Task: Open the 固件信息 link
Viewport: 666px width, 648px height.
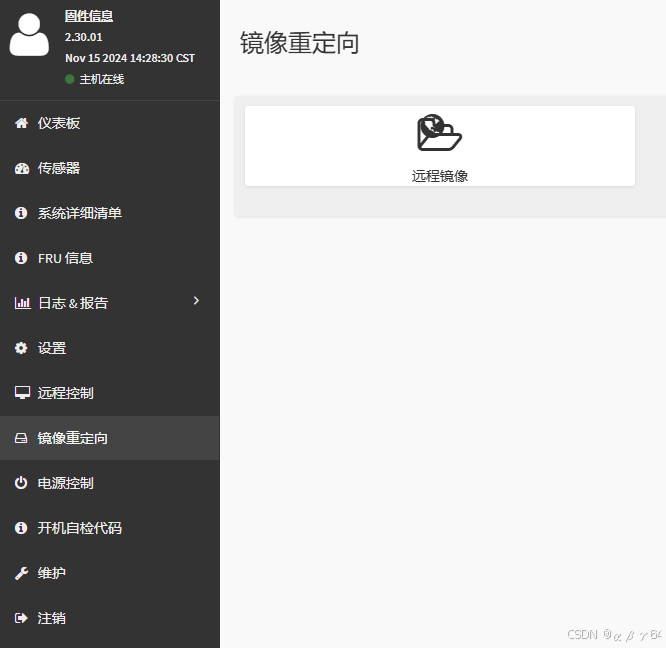Action: [89, 16]
